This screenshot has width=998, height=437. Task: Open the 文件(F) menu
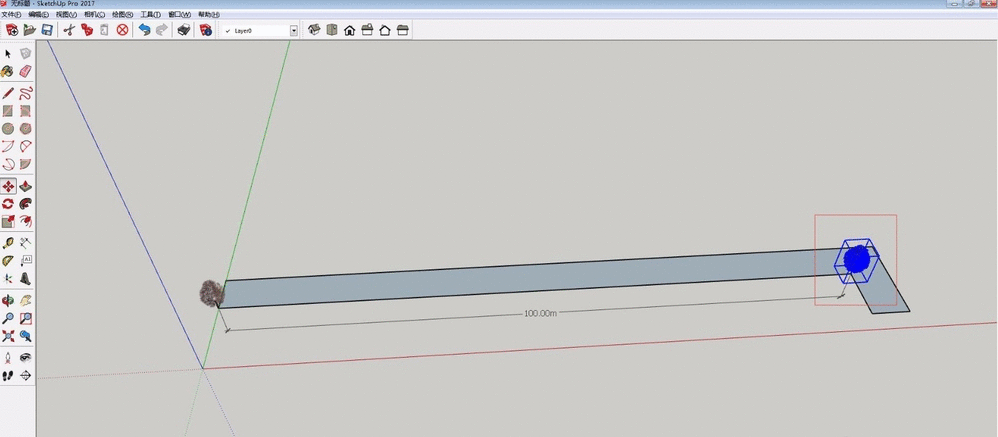click(12, 15)
